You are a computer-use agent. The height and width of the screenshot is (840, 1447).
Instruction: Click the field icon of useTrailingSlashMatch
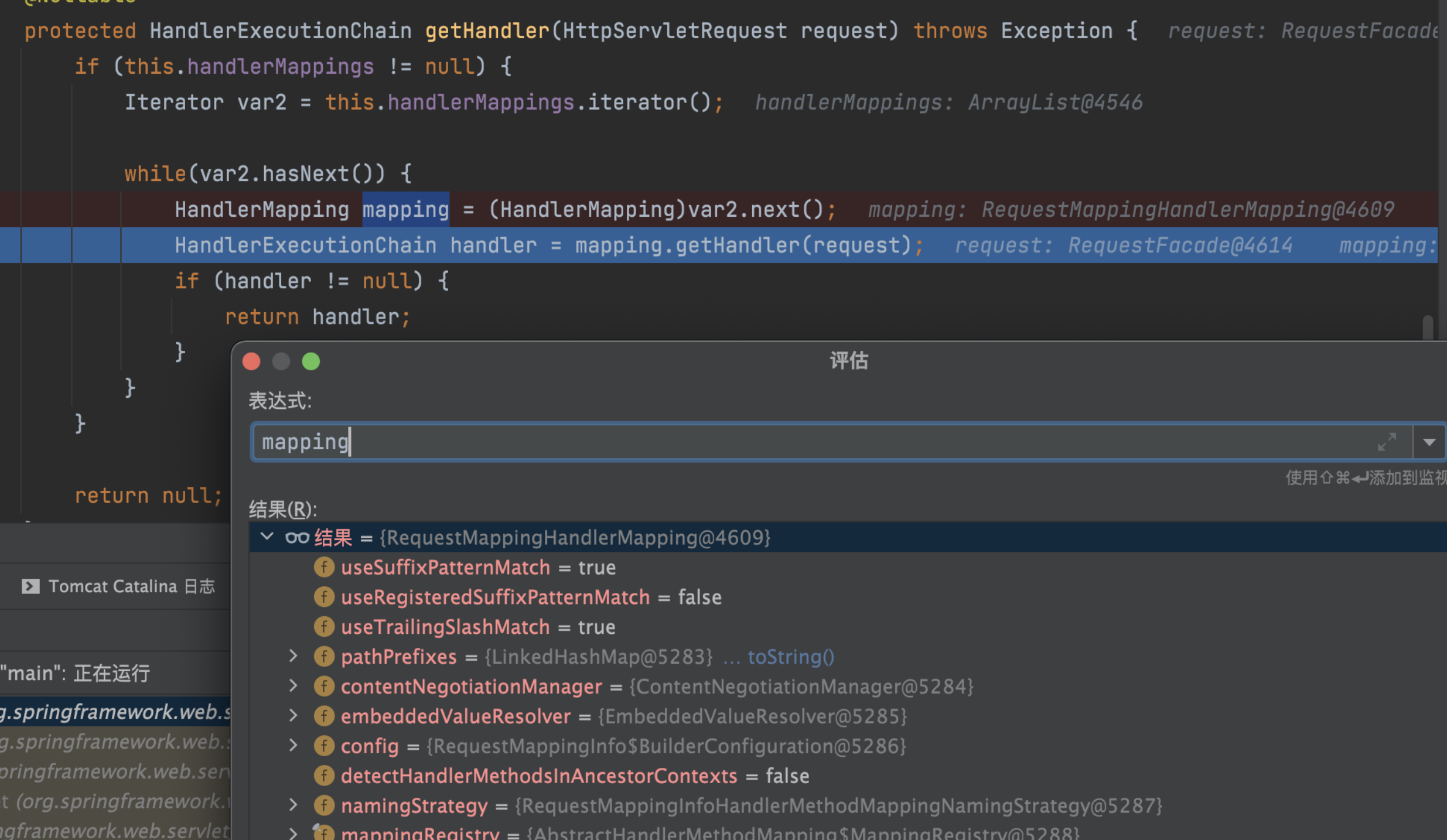pos(324,627)
